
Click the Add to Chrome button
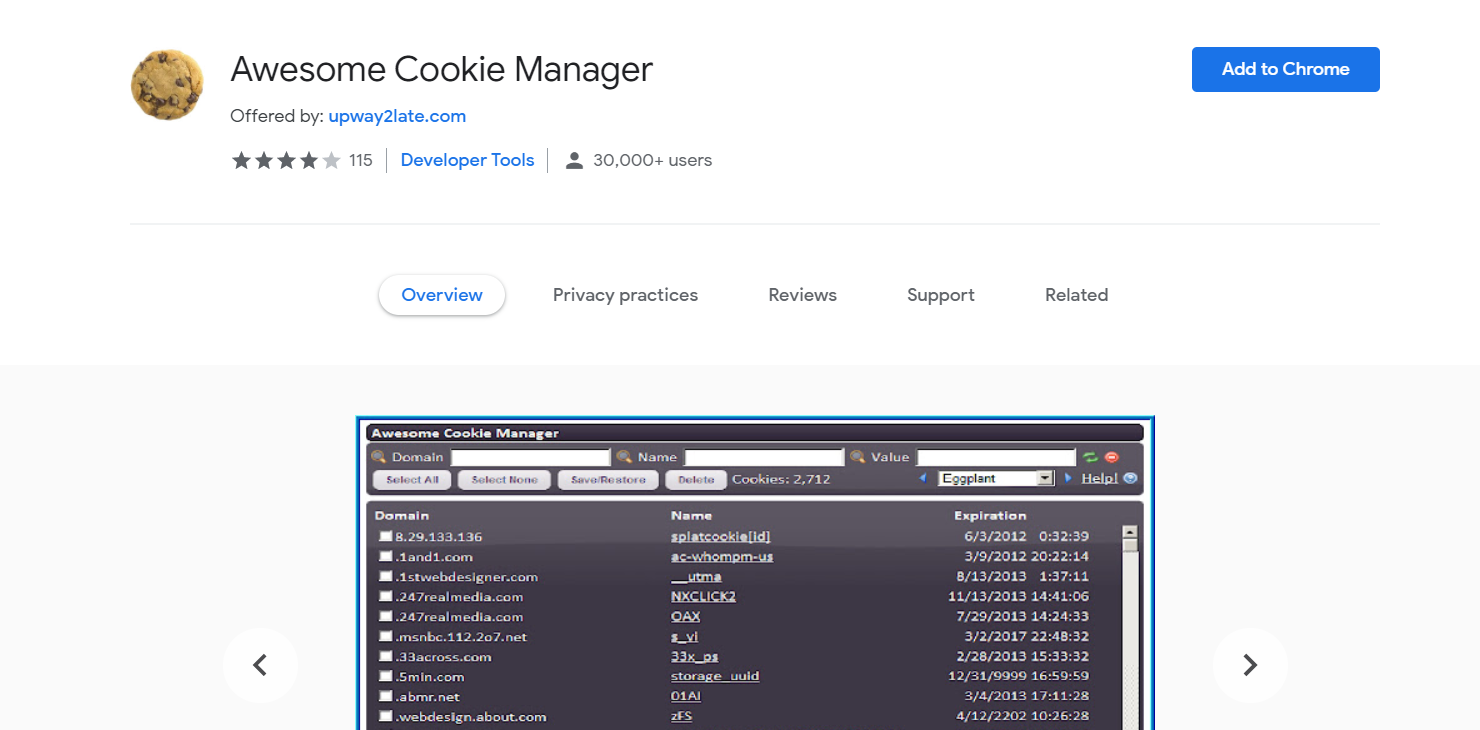1285,69
